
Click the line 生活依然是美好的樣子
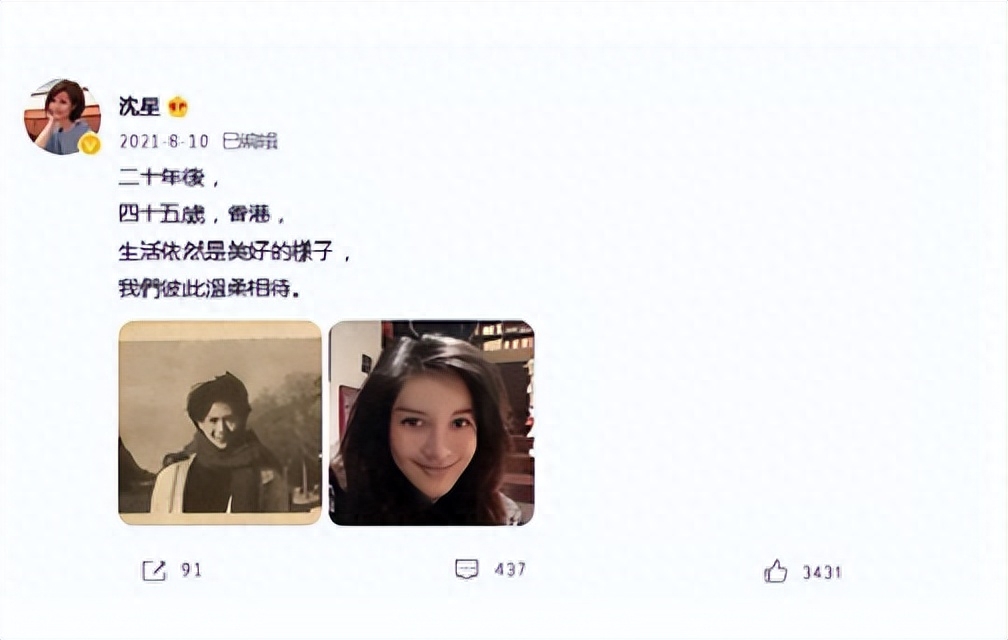[235, 251]
